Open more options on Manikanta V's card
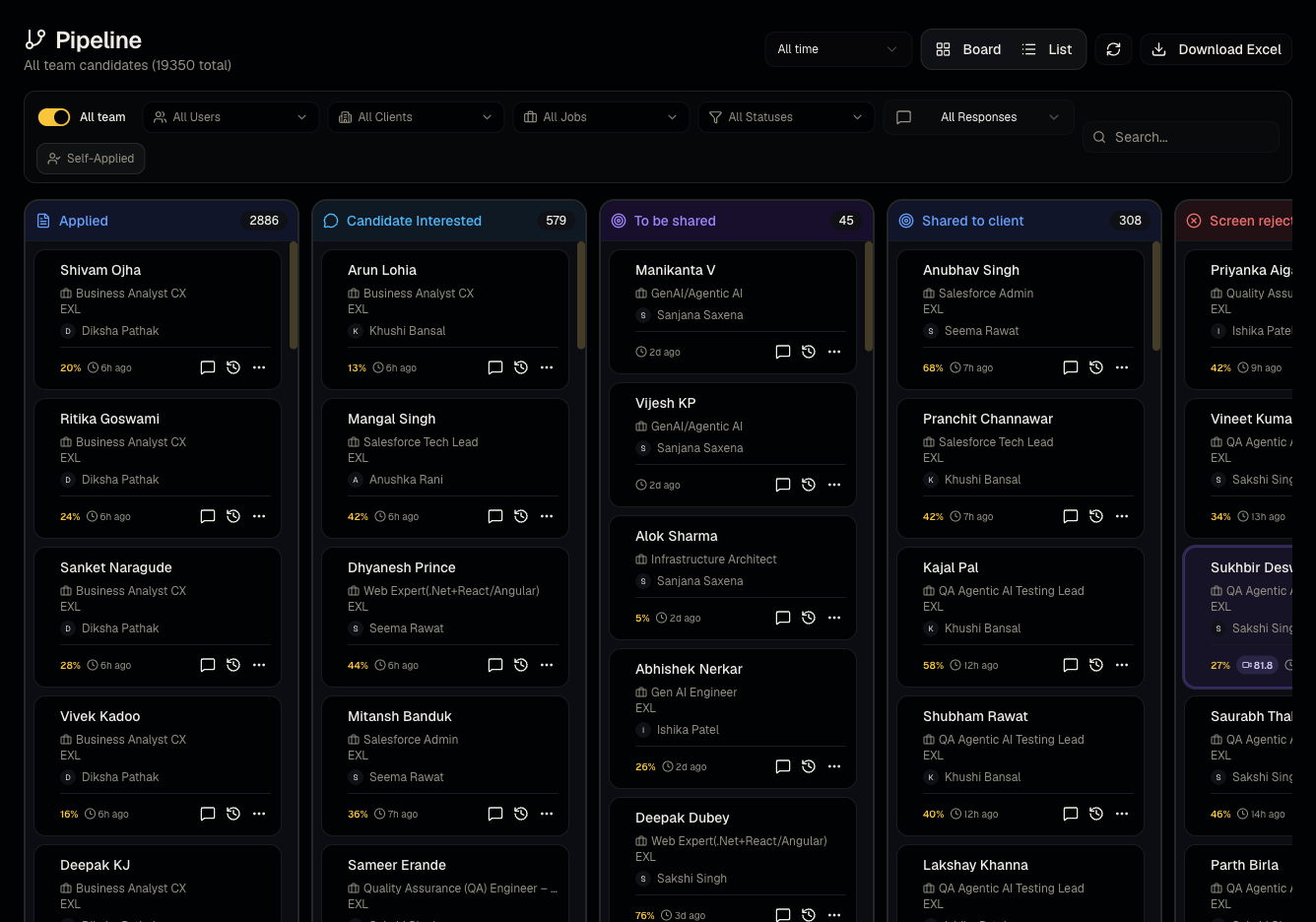The height and width of the screenshot is (922, 1316). (x=834, y=352)
